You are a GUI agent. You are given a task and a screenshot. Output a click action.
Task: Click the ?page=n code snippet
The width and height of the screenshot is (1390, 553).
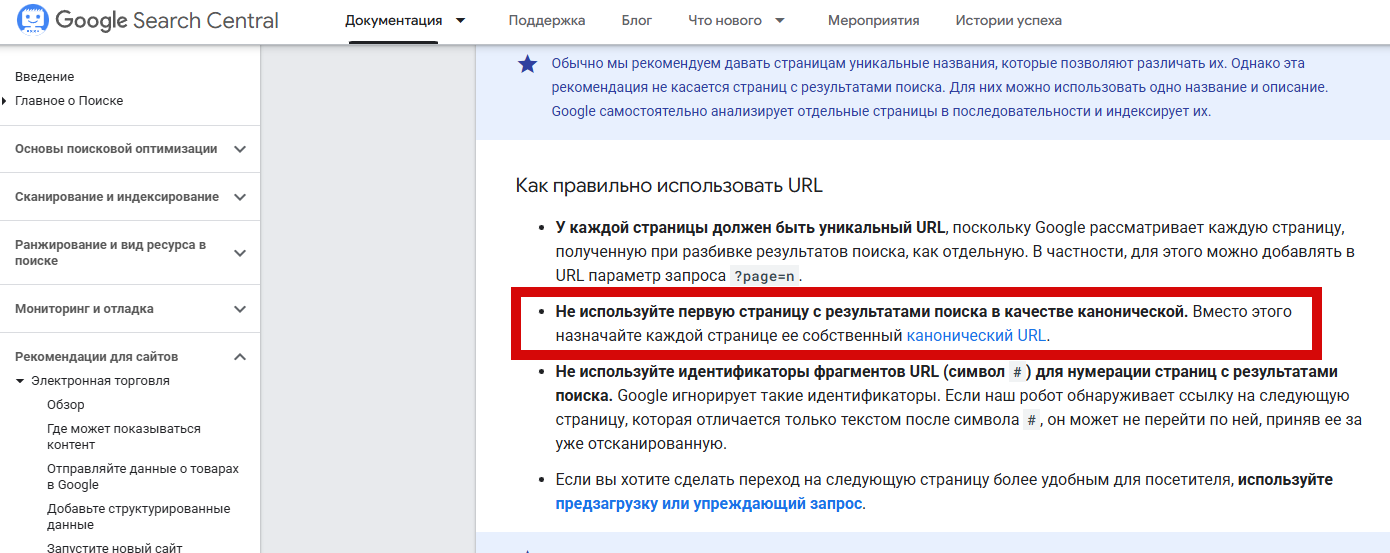764,276
